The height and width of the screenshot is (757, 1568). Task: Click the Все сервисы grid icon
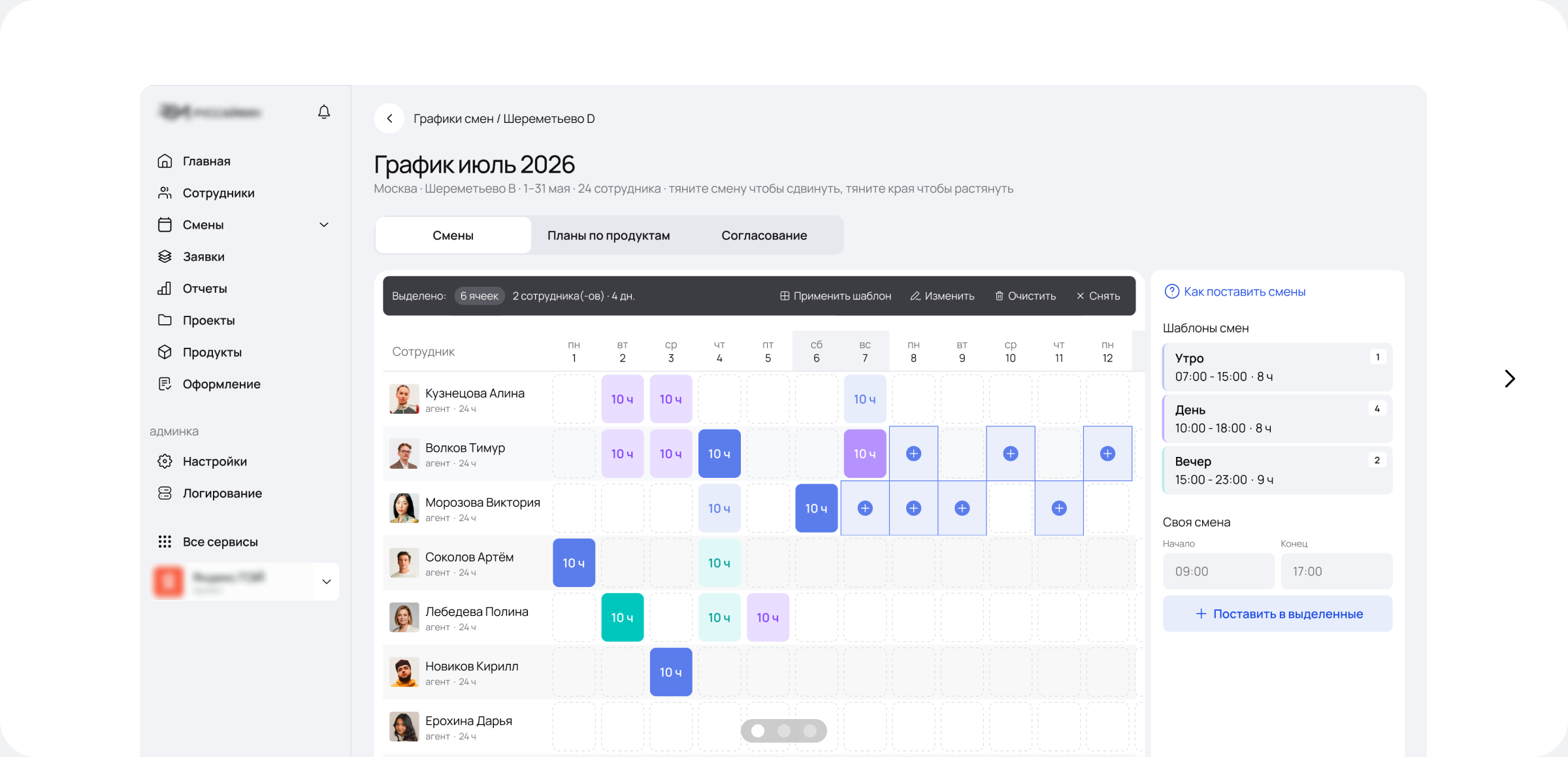pos(165,541)
